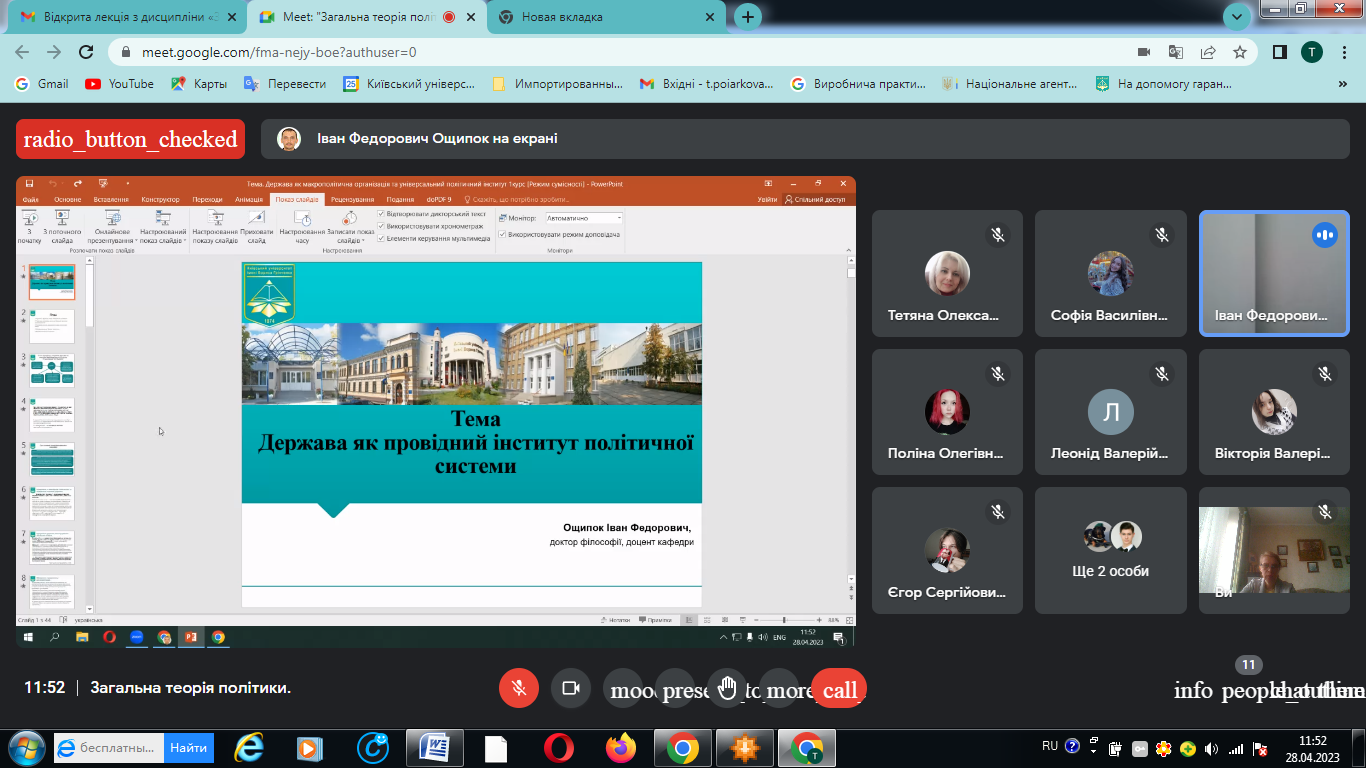
Task: Open the Chrome side panel
Action: pyautogui.click(x=1279, y=52)
